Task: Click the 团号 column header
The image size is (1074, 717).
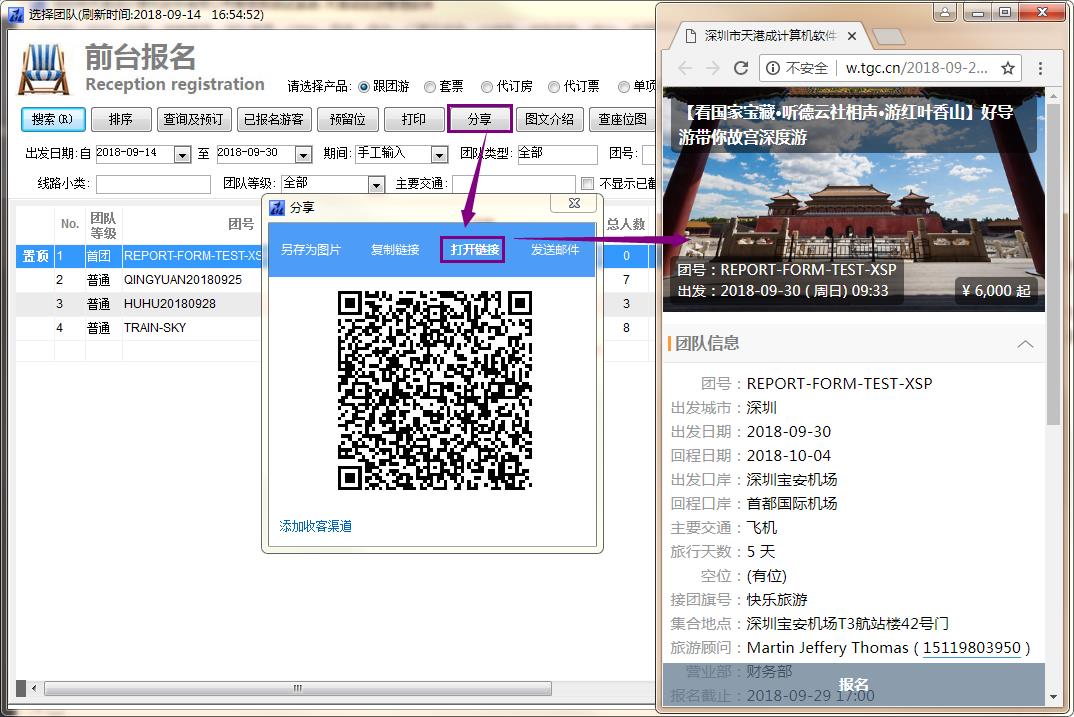Action: point(241,224)
